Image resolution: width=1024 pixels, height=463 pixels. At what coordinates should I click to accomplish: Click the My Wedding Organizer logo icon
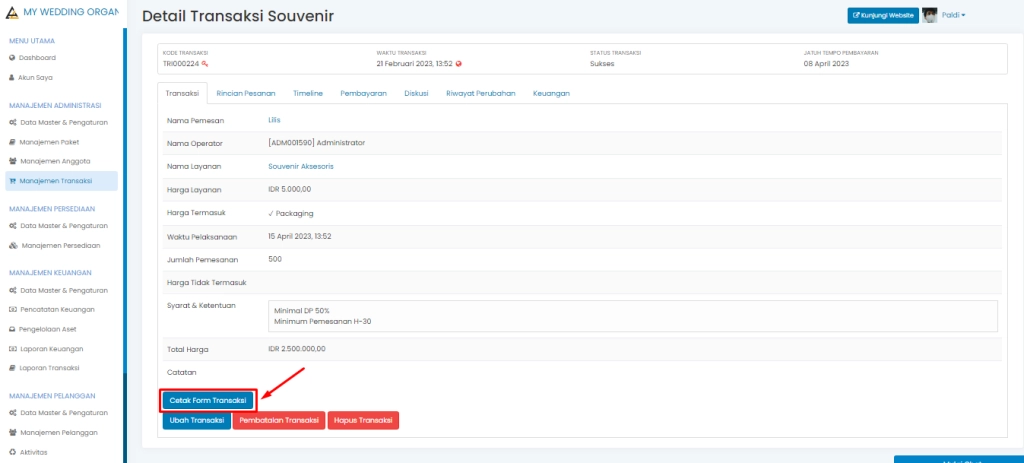pyautogui.click(x=13, y=15)
